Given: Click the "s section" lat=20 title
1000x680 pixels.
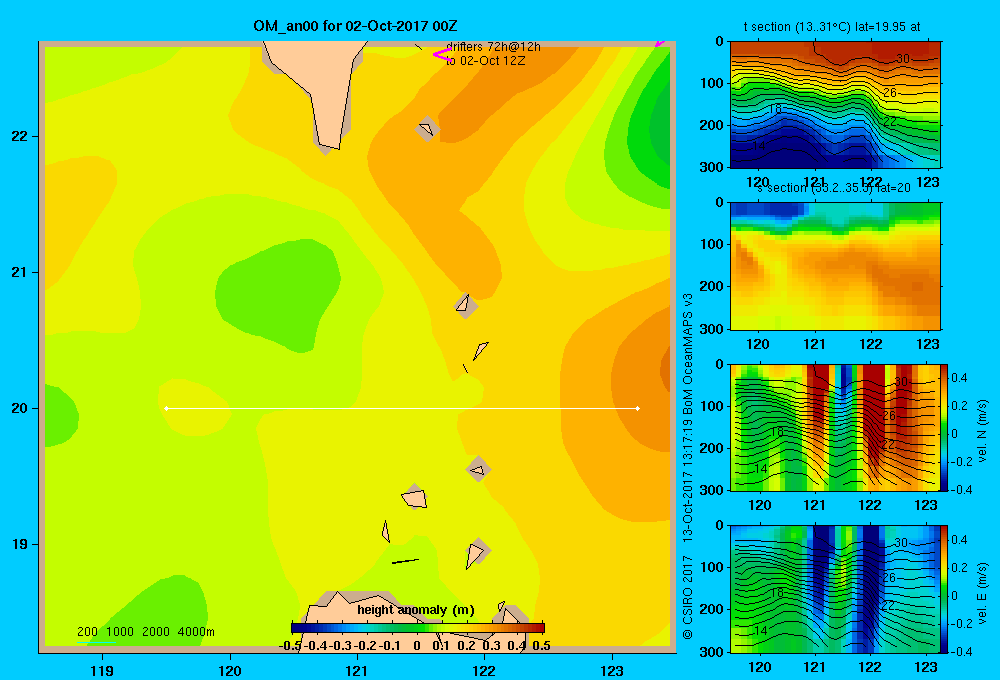Looking at the screenshot, I should (834, 188).
